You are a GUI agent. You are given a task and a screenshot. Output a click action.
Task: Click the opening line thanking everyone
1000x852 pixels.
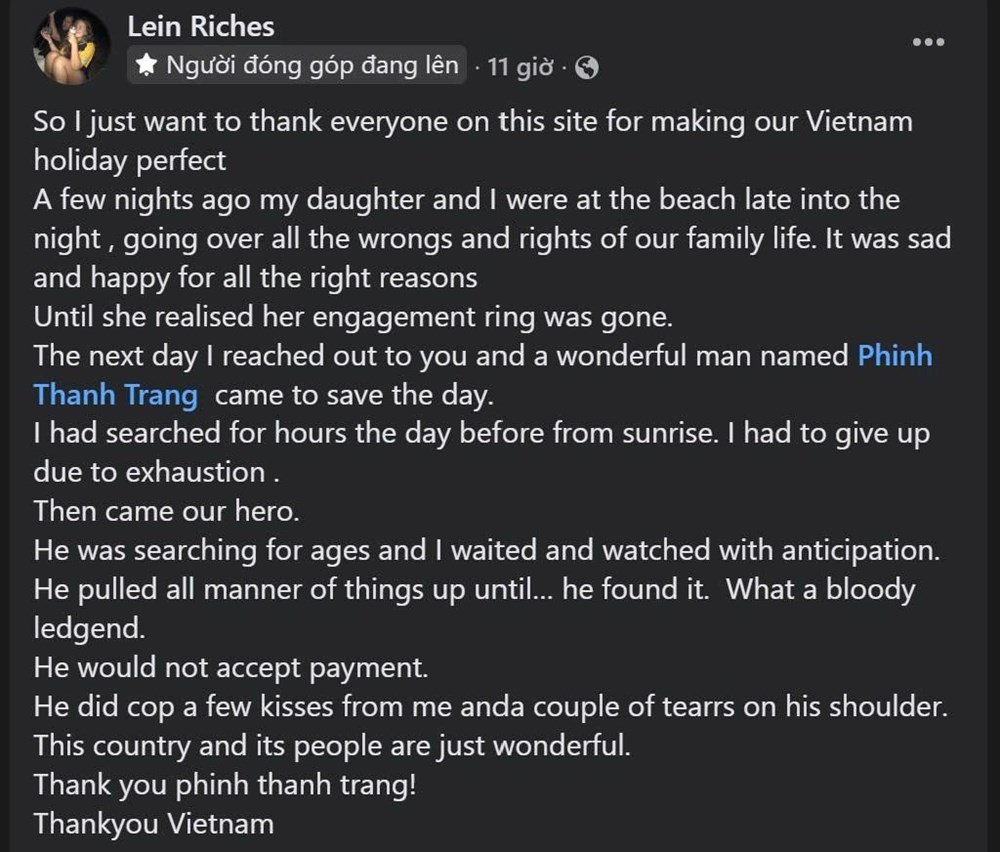[x=473, y=122]
